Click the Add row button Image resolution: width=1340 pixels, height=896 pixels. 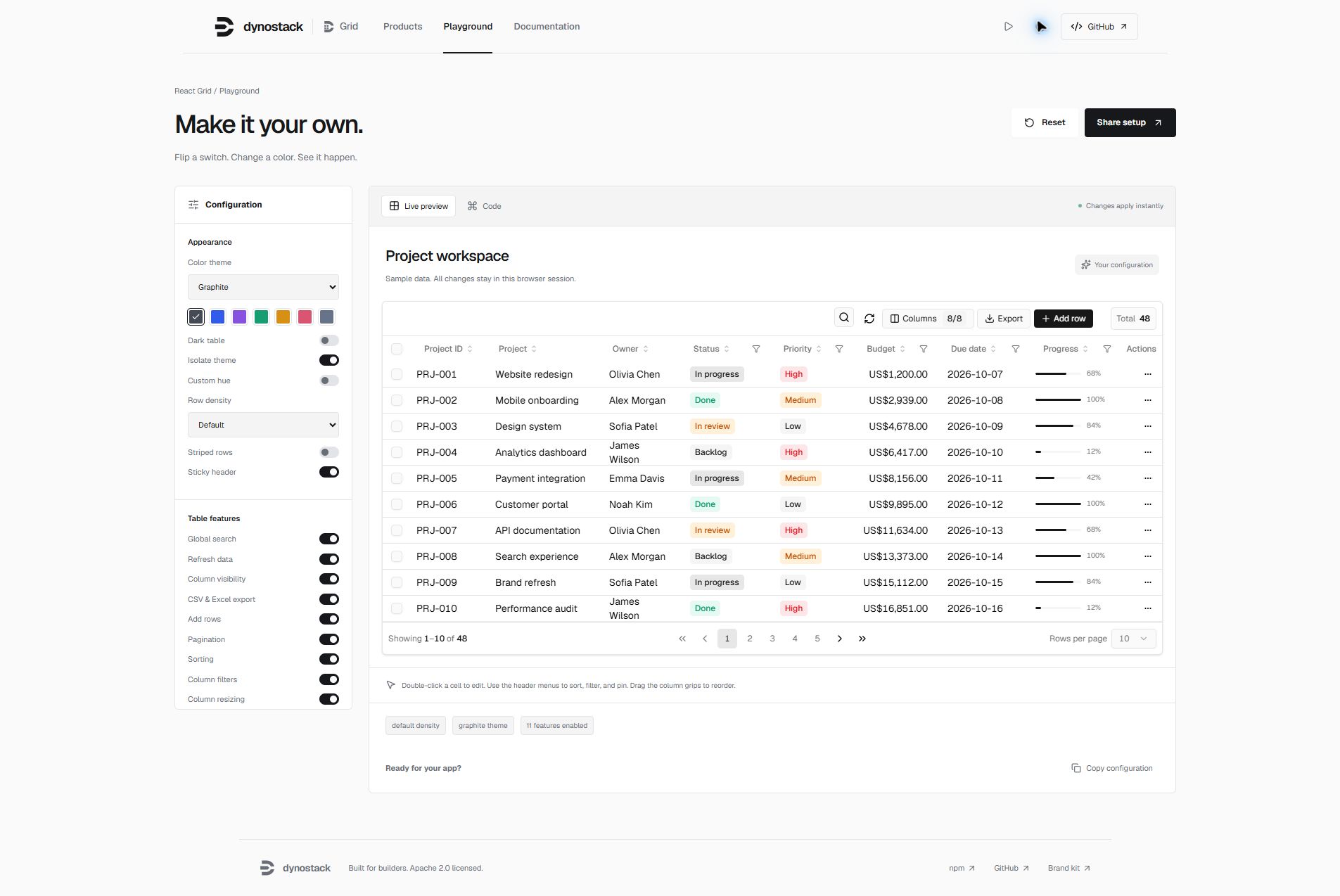click(1064, 319)
